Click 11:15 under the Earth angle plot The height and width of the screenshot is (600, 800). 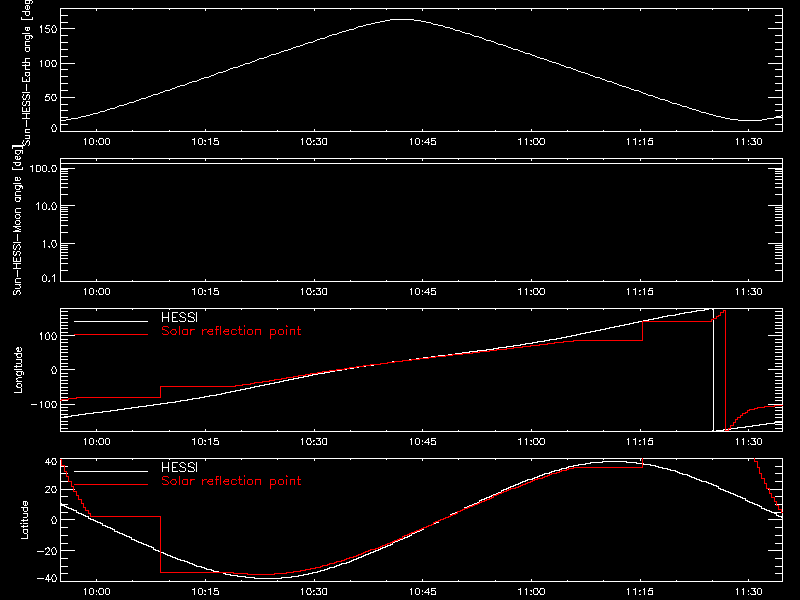click(x=640, y=142)
